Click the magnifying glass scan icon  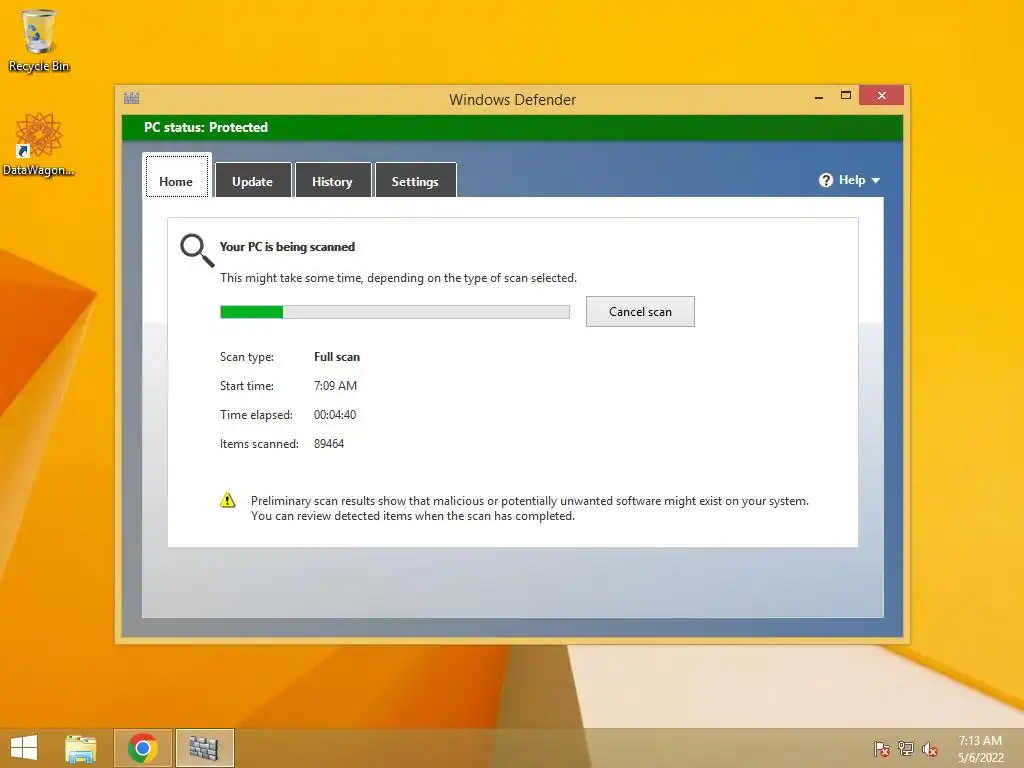pyautogui.click(x=197, y=250)
